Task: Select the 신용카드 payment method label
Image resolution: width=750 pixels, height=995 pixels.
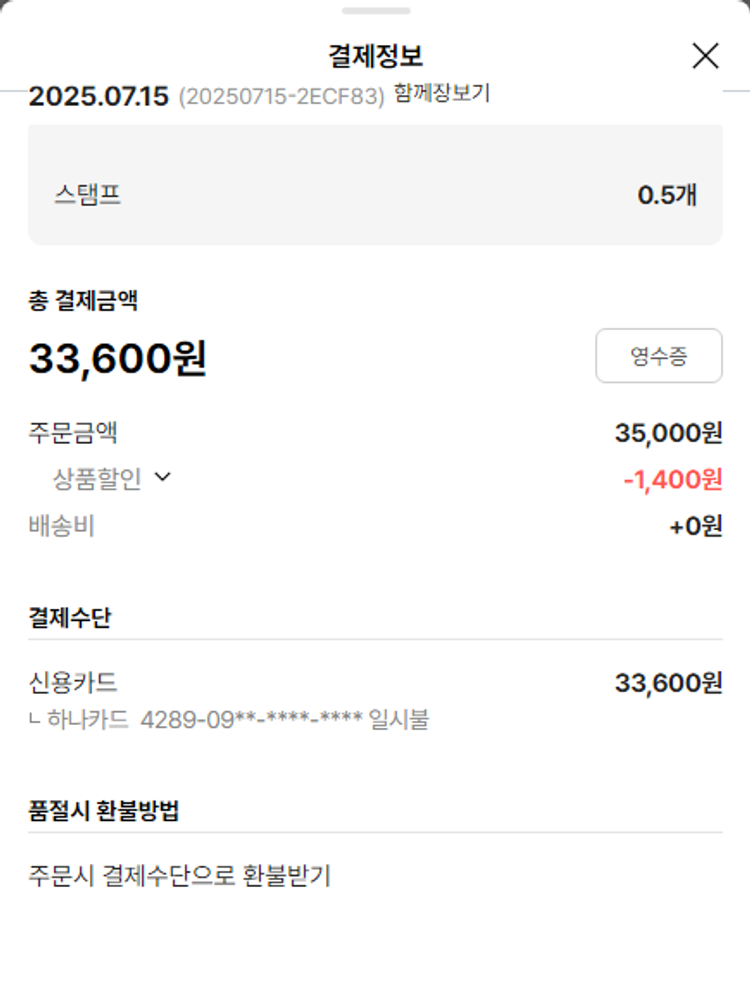Action: [73, 683]
